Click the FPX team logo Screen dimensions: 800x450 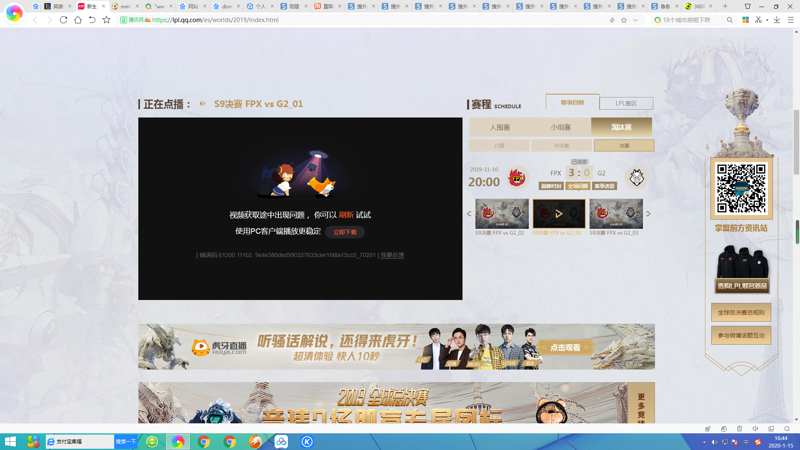(x=517, y=178)
